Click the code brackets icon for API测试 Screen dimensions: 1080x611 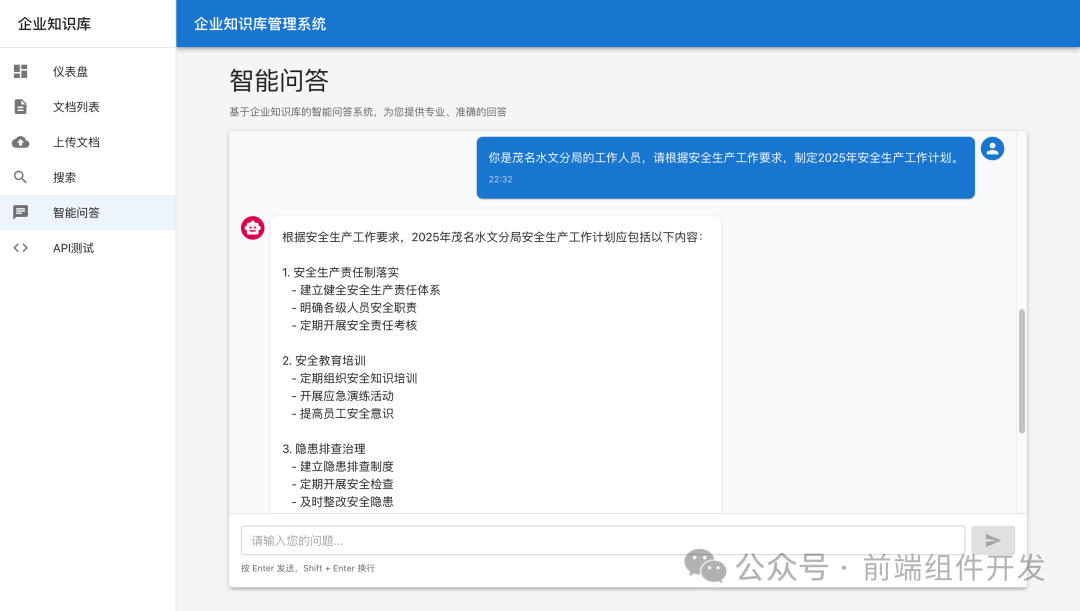[x=20, y=247]
